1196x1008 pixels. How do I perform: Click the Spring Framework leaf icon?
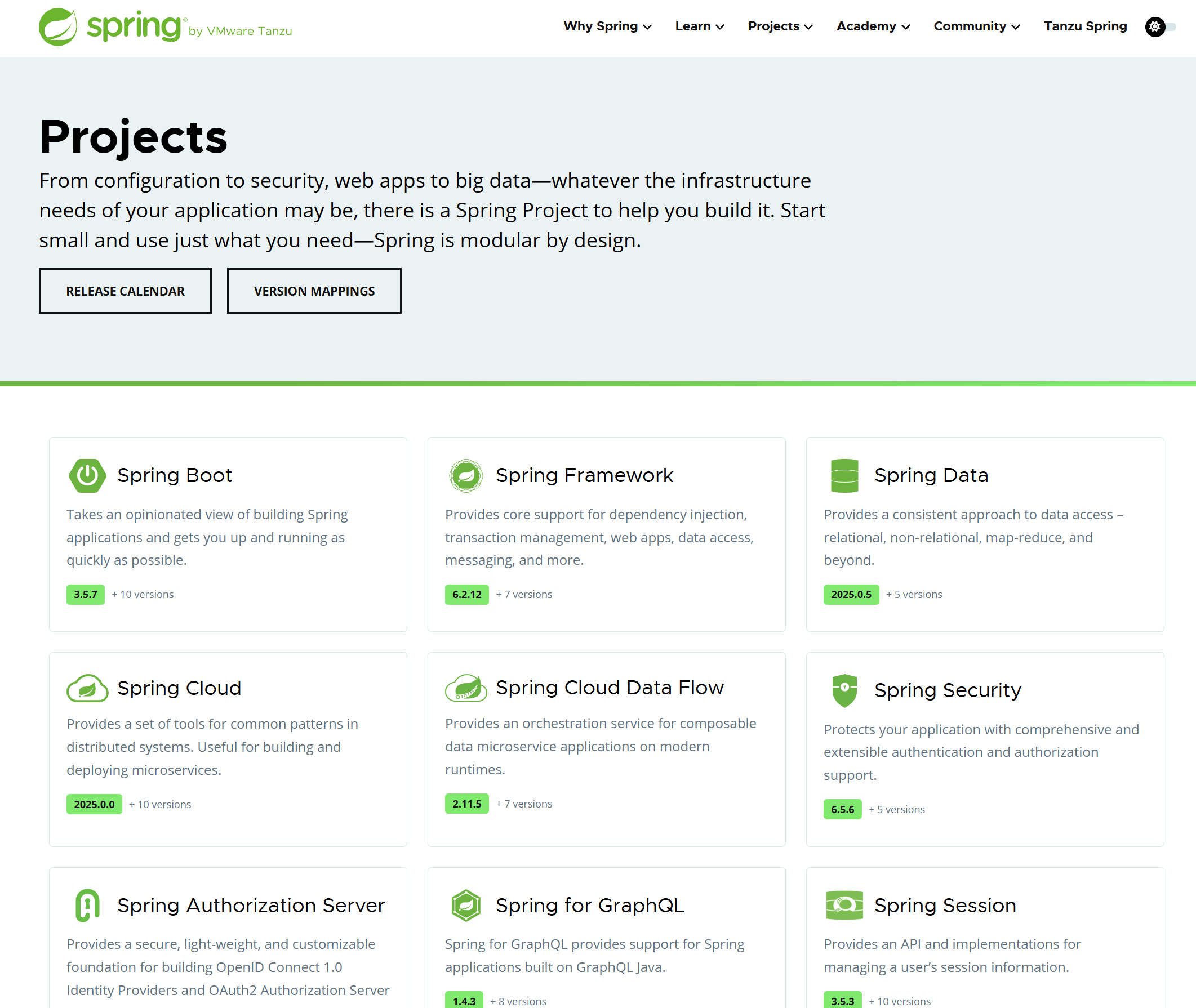coord(466,475)
